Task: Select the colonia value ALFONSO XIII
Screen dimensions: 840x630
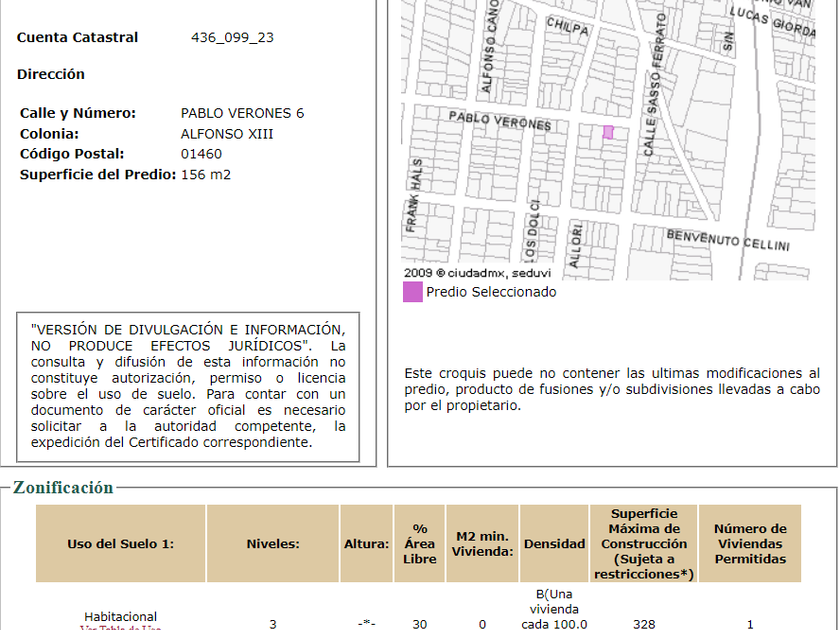Action: tap(227, 134)
